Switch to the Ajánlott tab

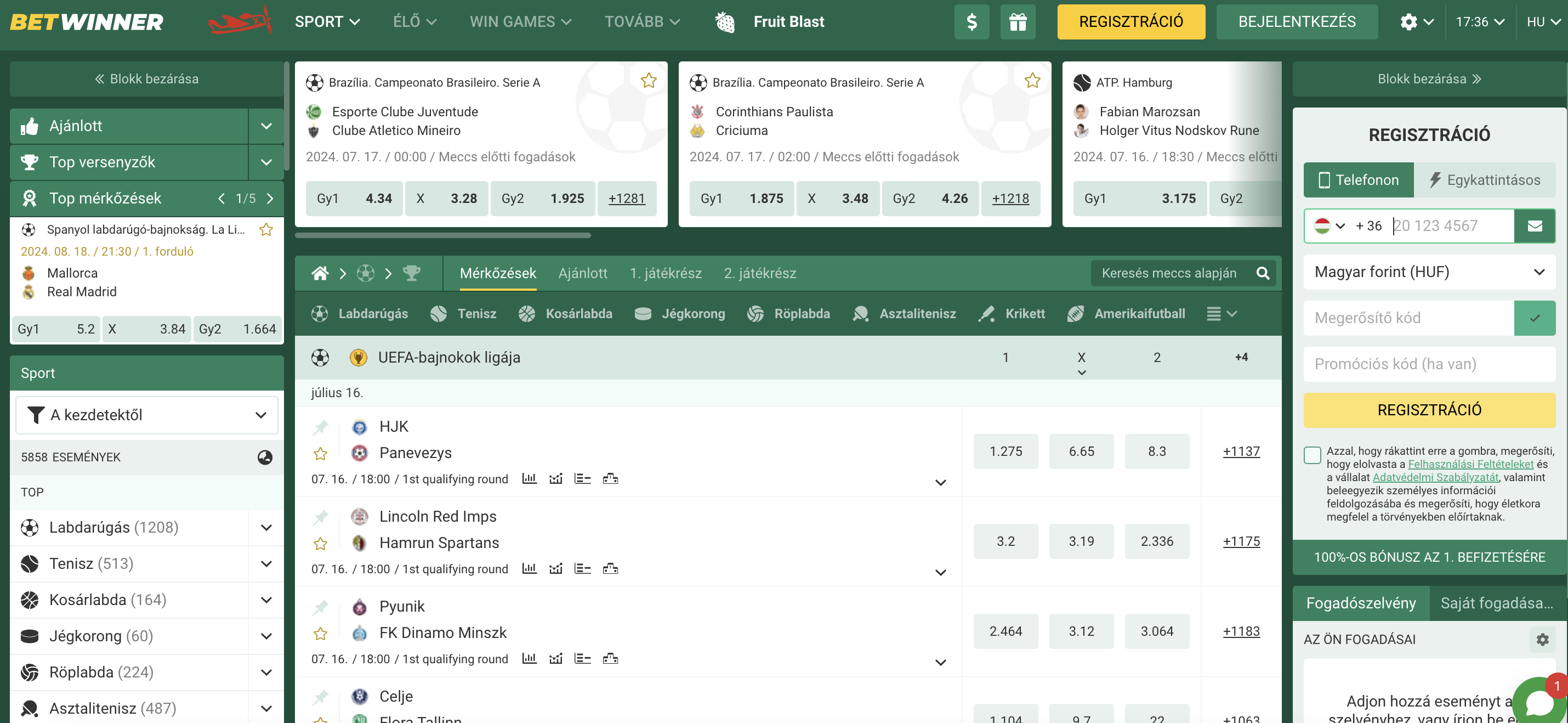pyautogui.click(x=583, y=273)
